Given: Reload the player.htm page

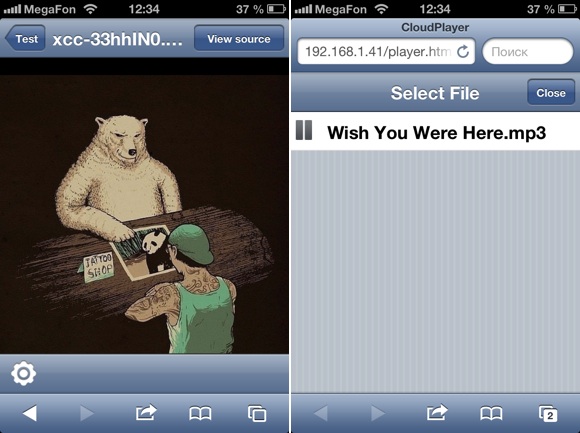Looking at the screenshot, I should click(x=463, y=52).
